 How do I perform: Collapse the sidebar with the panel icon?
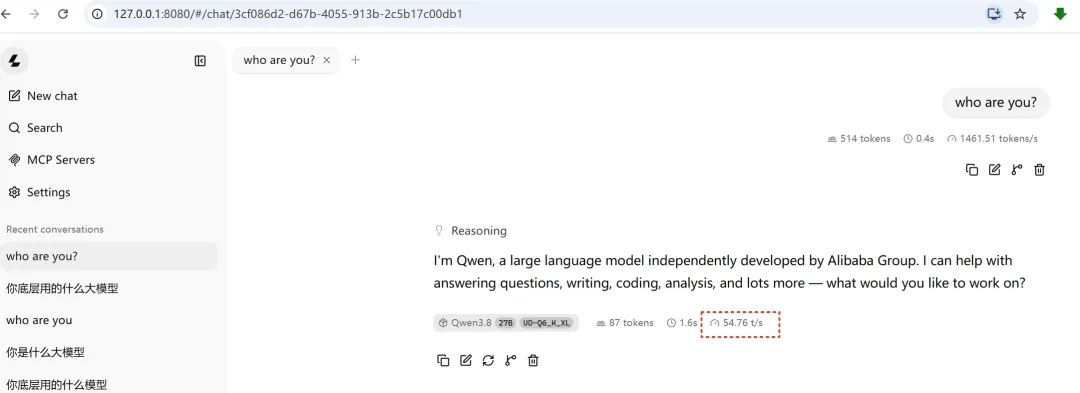[200, 61]
